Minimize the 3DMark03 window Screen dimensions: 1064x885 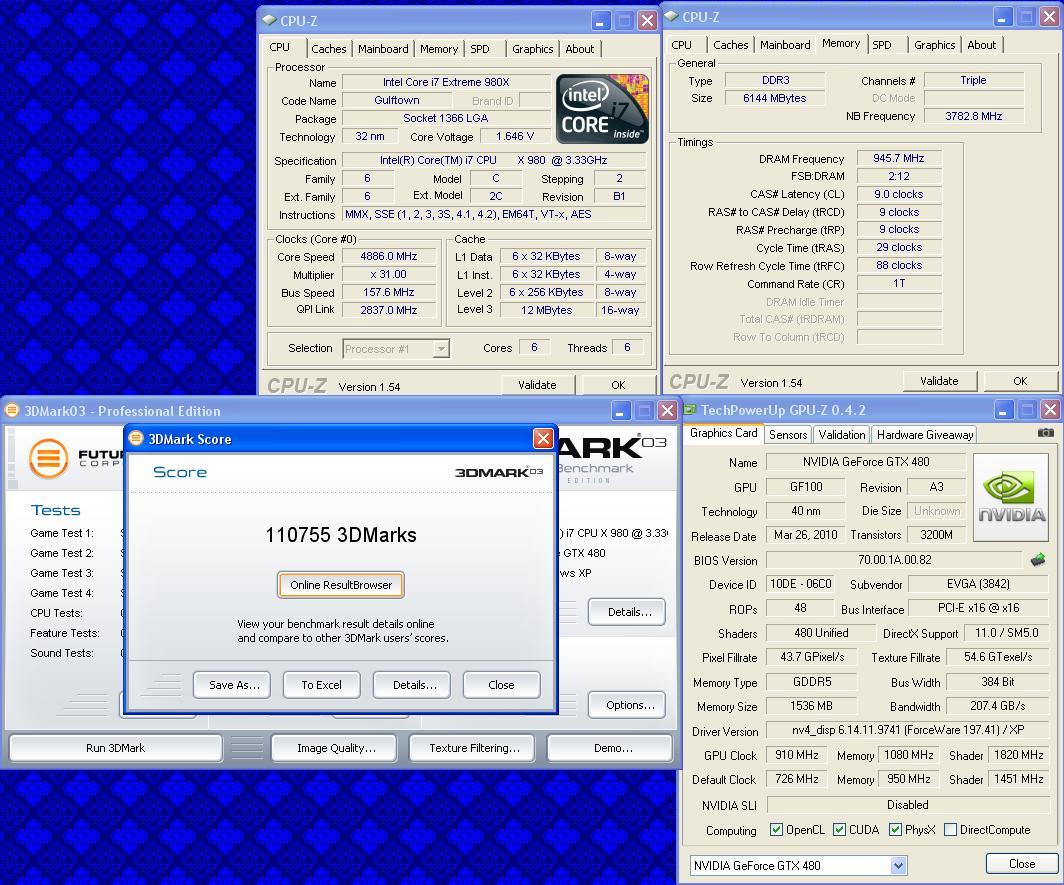[x=621, y=410]
